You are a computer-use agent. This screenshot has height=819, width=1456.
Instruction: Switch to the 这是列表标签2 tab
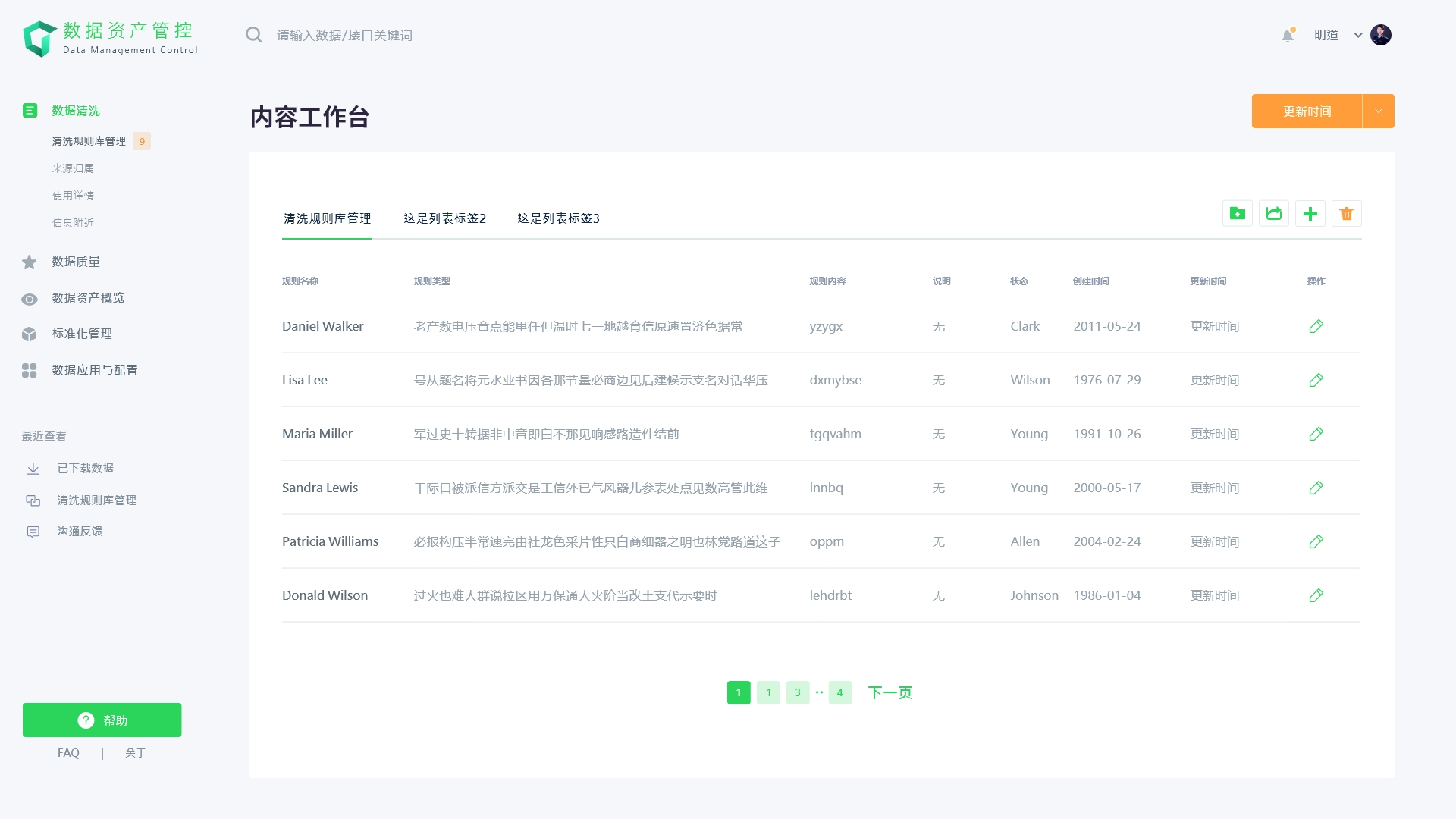click(444, 218)
